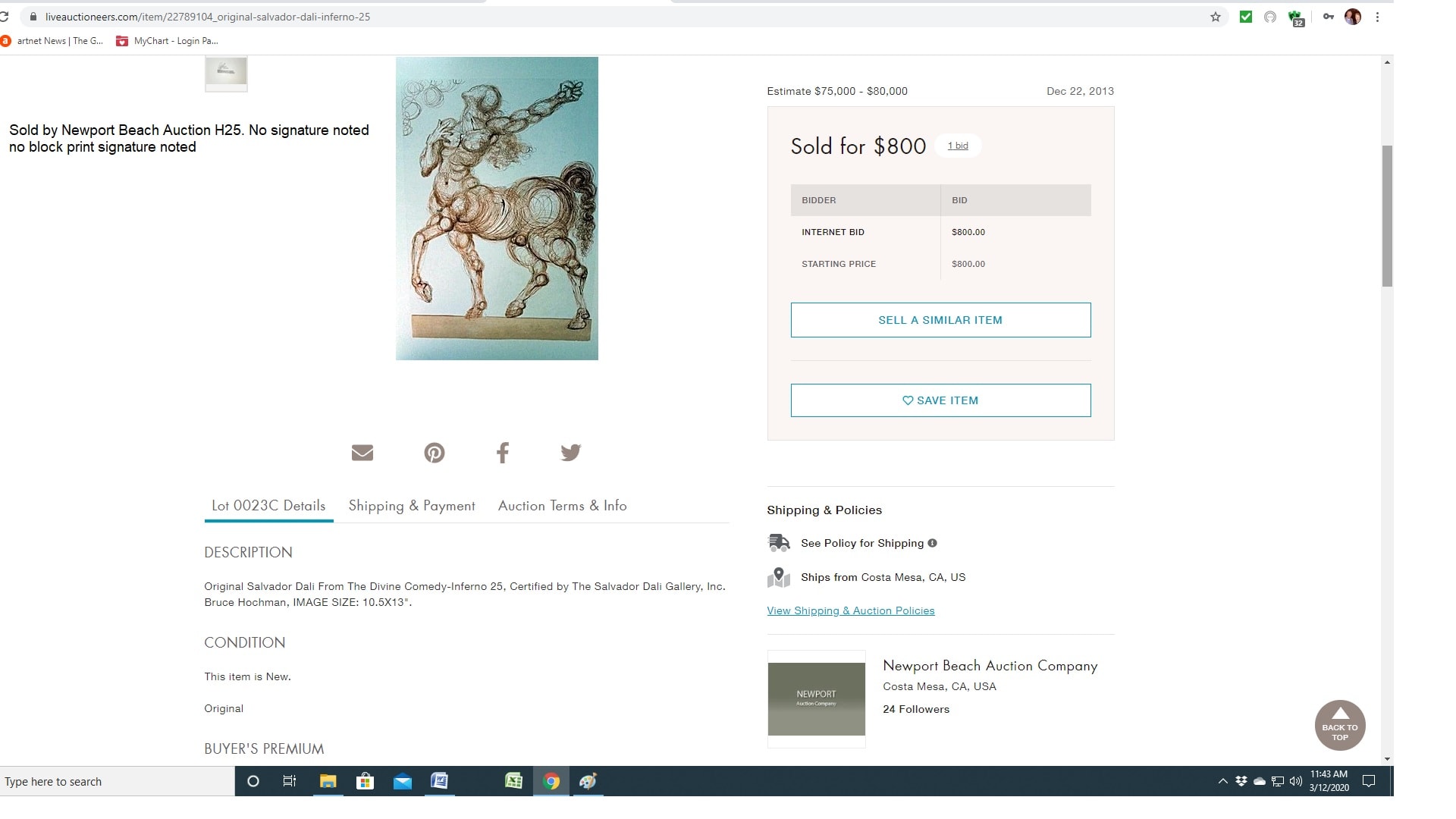The height and width of the screenshot is (819, 1456).
Task: Bookmark page with star icon
Action: (1216, 17)
